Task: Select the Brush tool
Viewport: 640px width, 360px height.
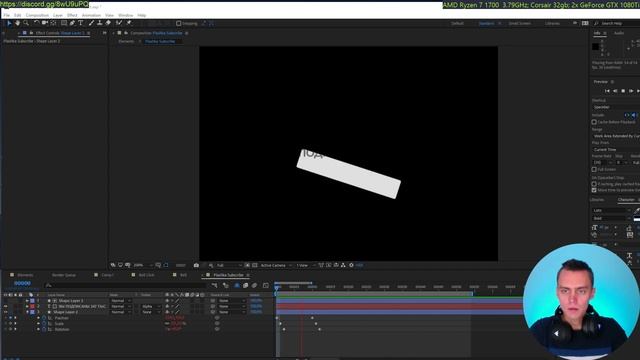Action: coord(91,23)
